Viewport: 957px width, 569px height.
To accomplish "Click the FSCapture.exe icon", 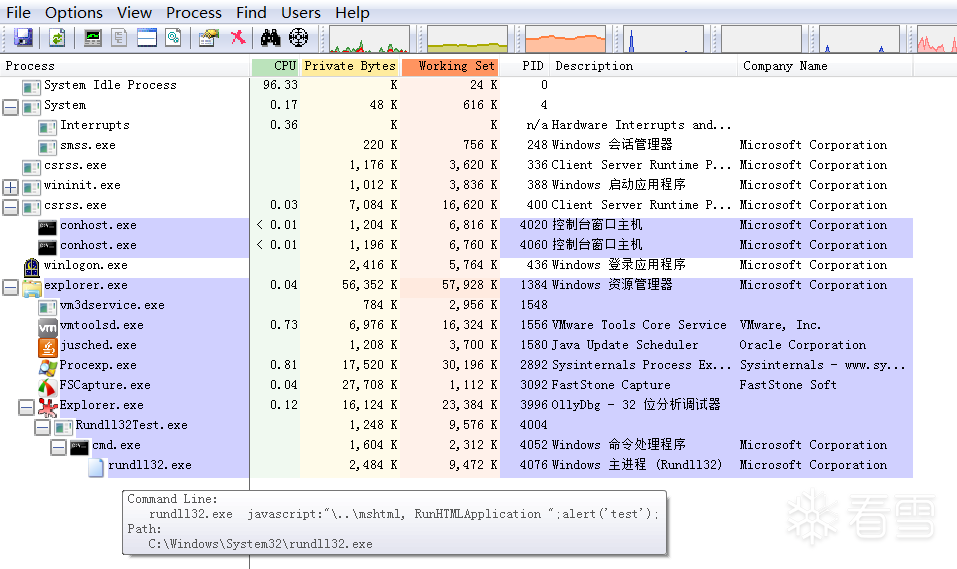I will pyautogui.click(x=48, y=388).
